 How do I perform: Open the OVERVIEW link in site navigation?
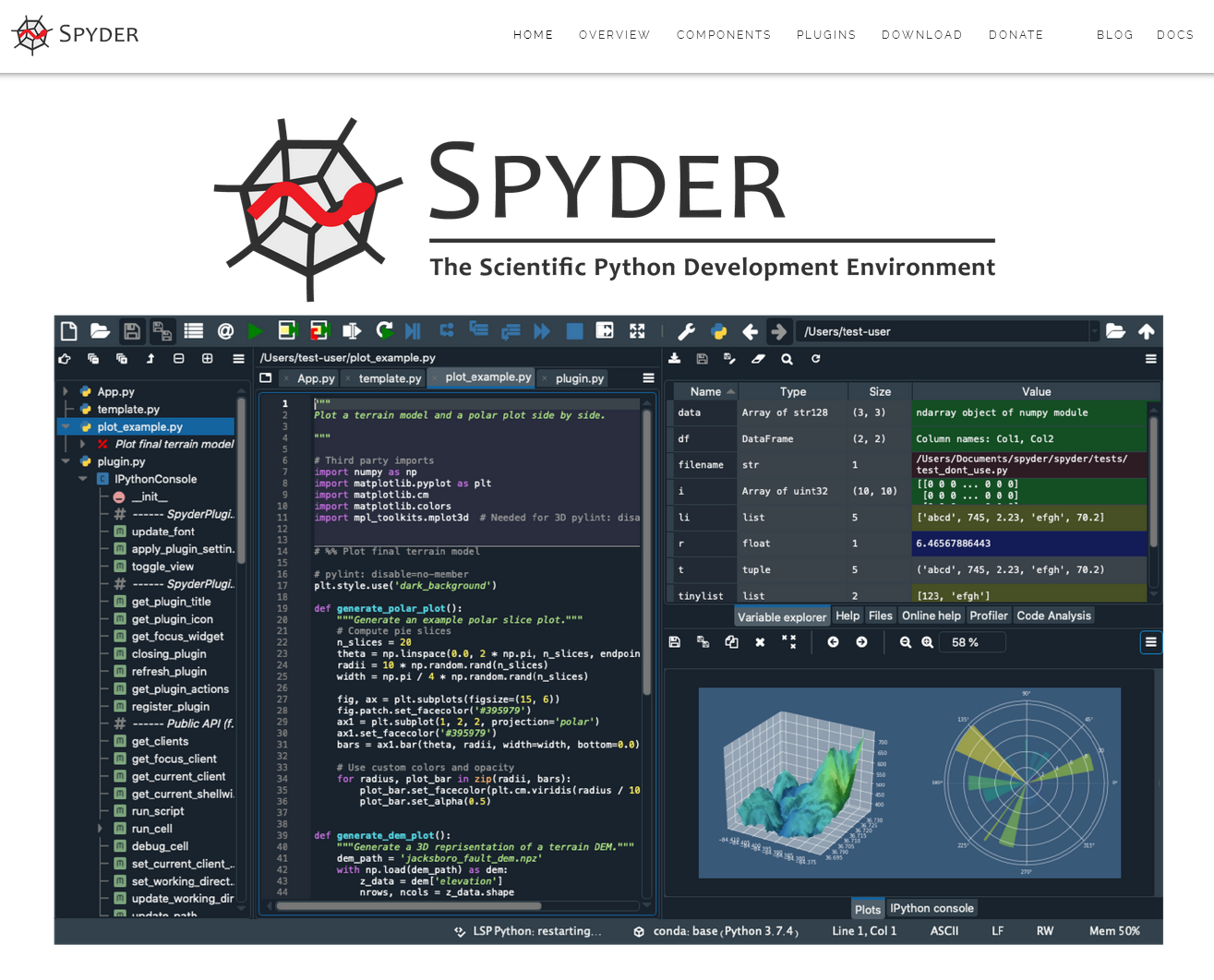pyautogui.click(x=614, y=35)
